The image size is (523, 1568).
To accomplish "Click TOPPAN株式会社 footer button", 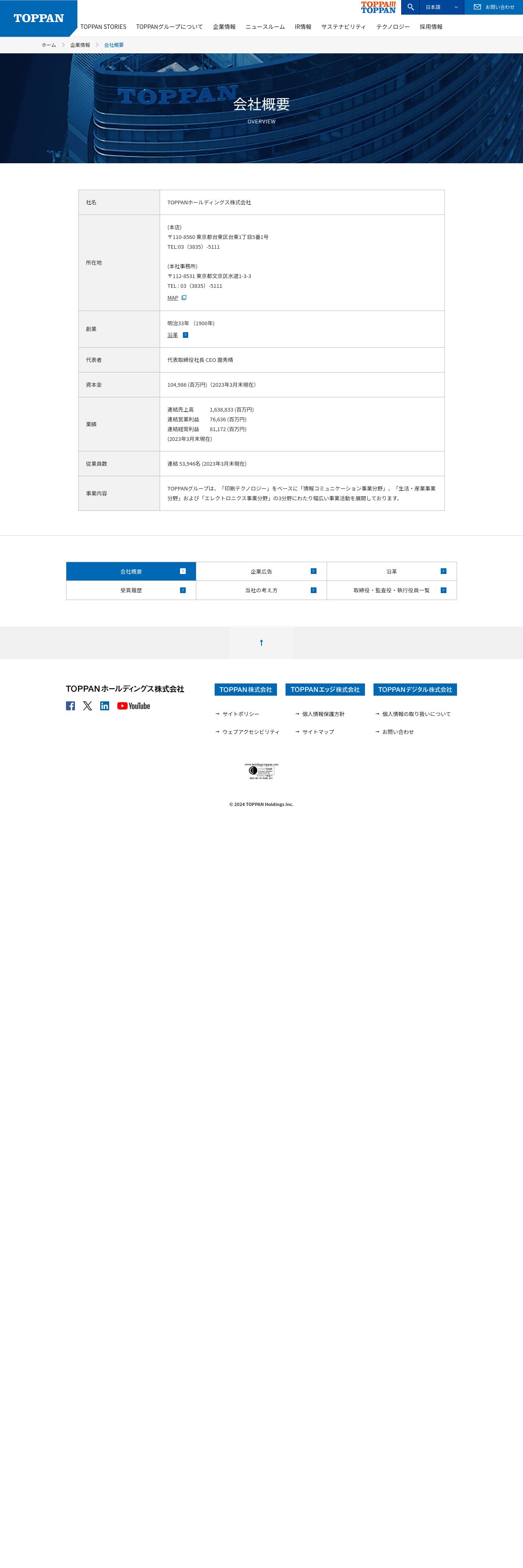I will click(x=245, y=689).
